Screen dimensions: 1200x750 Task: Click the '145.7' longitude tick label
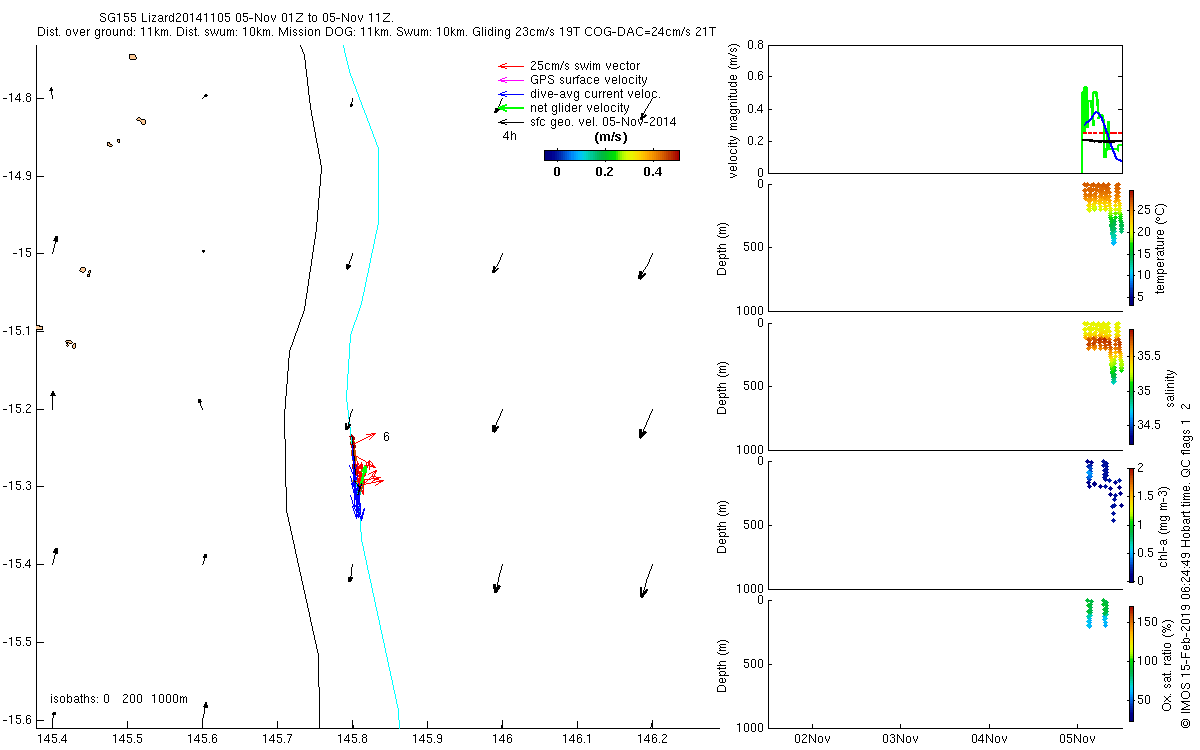278,739
